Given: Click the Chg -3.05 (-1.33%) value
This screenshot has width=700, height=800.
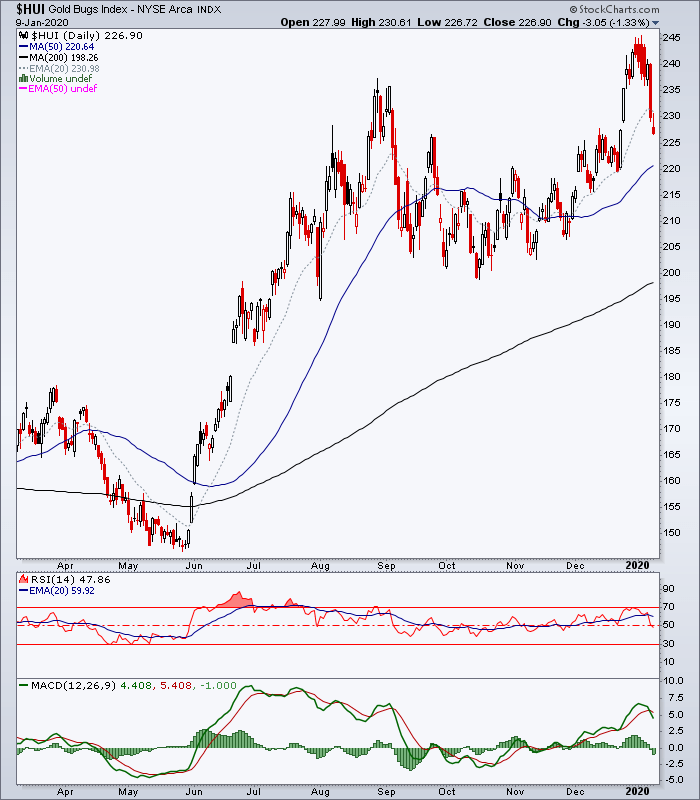Looking at the screenshot, I should tap(603, 22).
